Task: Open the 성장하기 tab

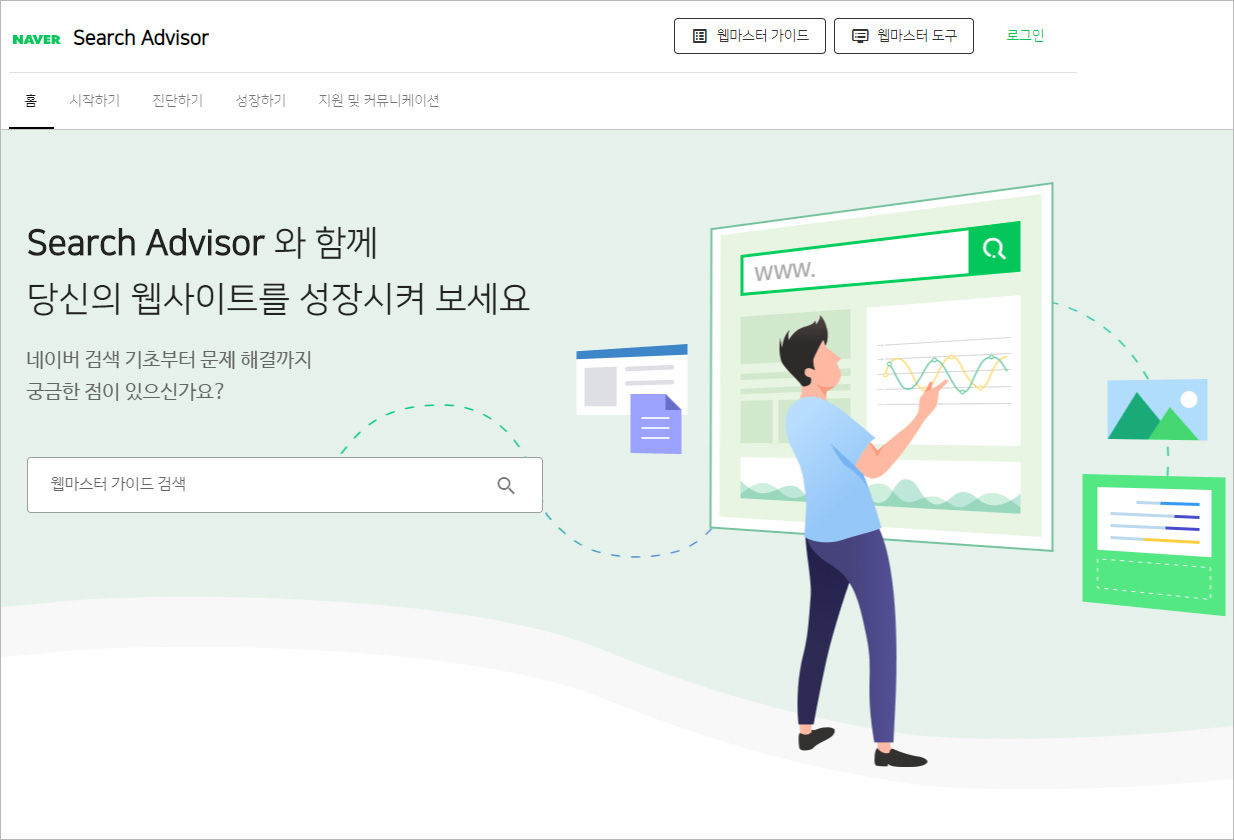Action: click(261, 100)
